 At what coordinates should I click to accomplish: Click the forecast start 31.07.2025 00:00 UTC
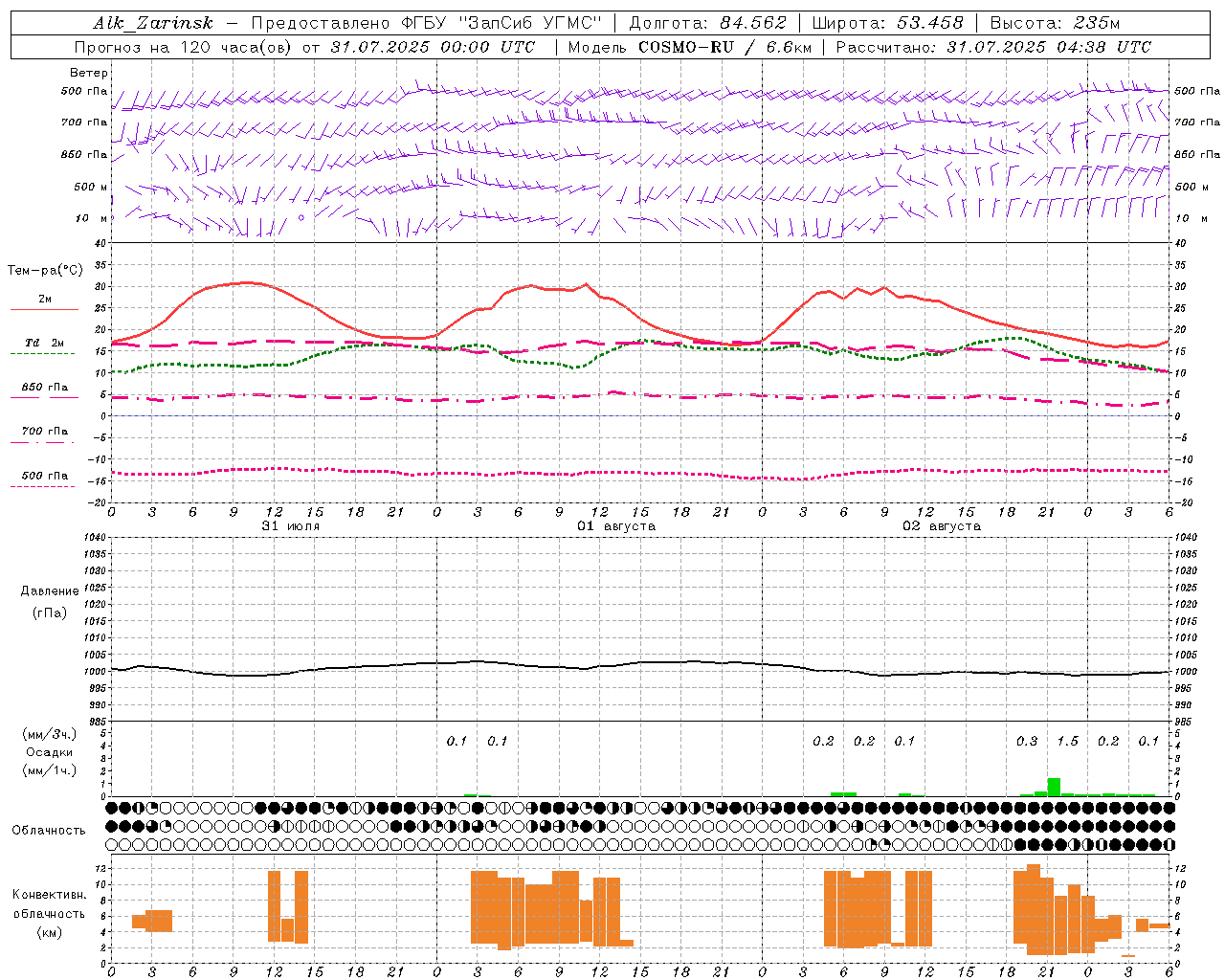coord(432,47)
